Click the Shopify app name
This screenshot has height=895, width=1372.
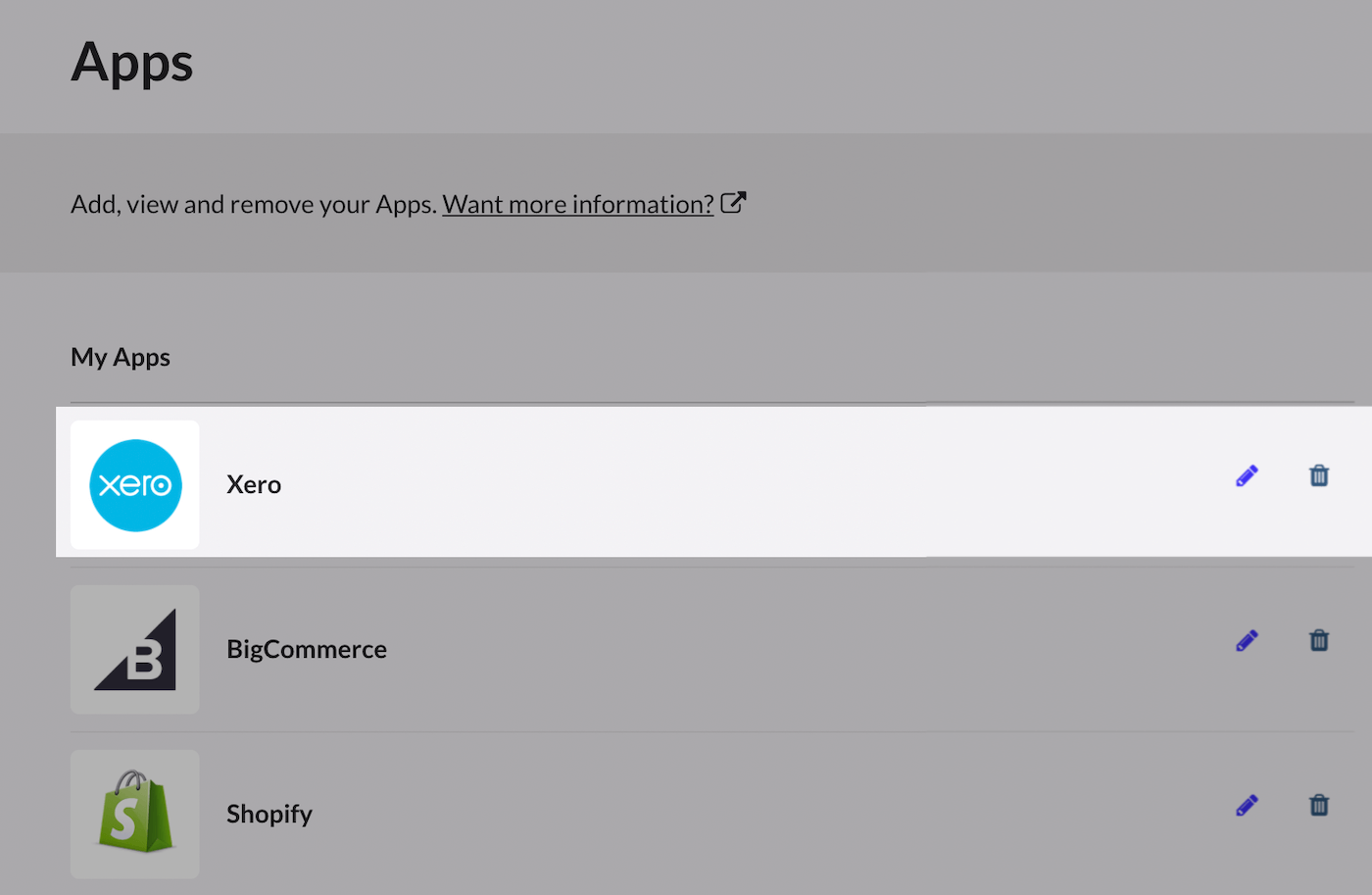pos(269,814)
